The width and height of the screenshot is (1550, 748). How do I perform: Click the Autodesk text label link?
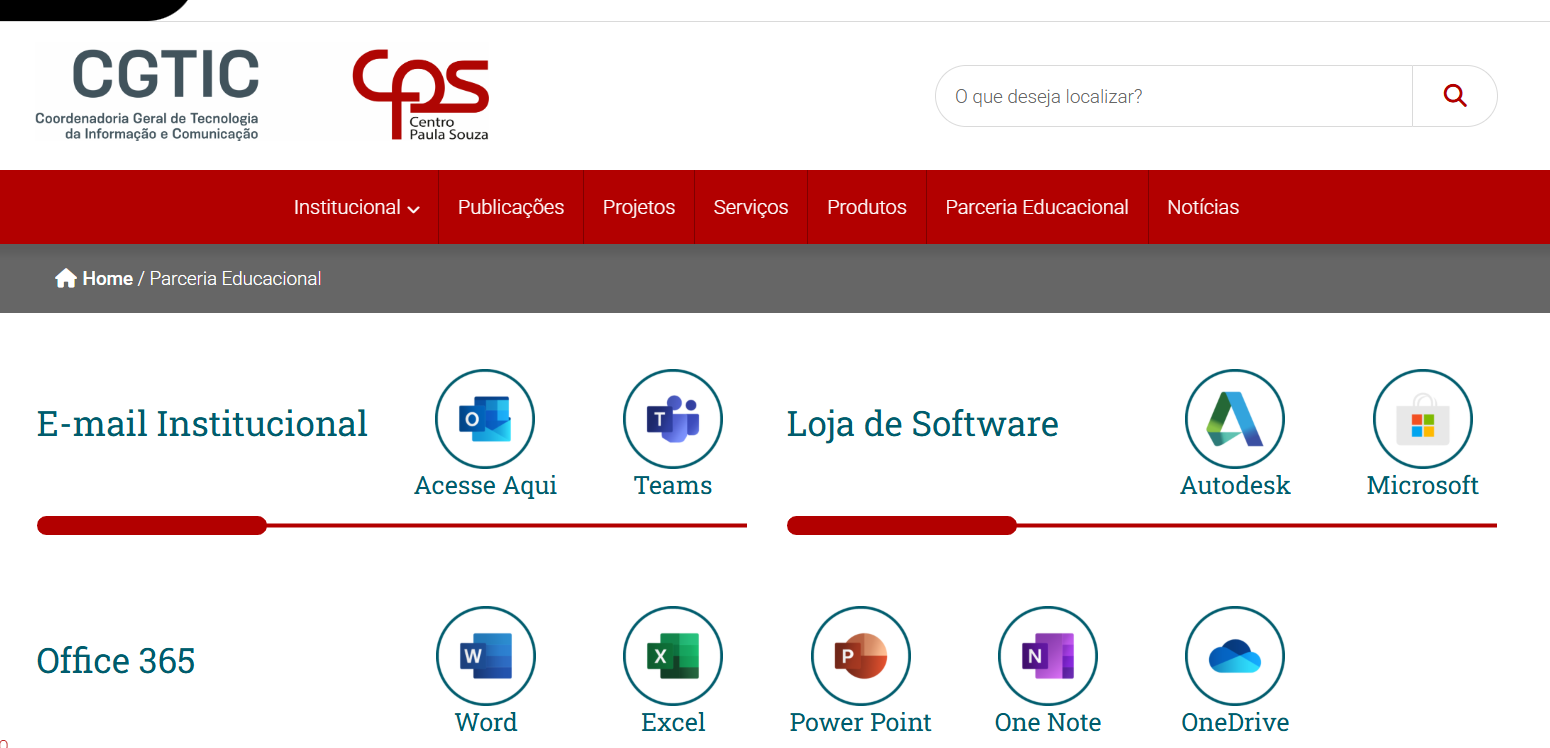click(1235, 486)
